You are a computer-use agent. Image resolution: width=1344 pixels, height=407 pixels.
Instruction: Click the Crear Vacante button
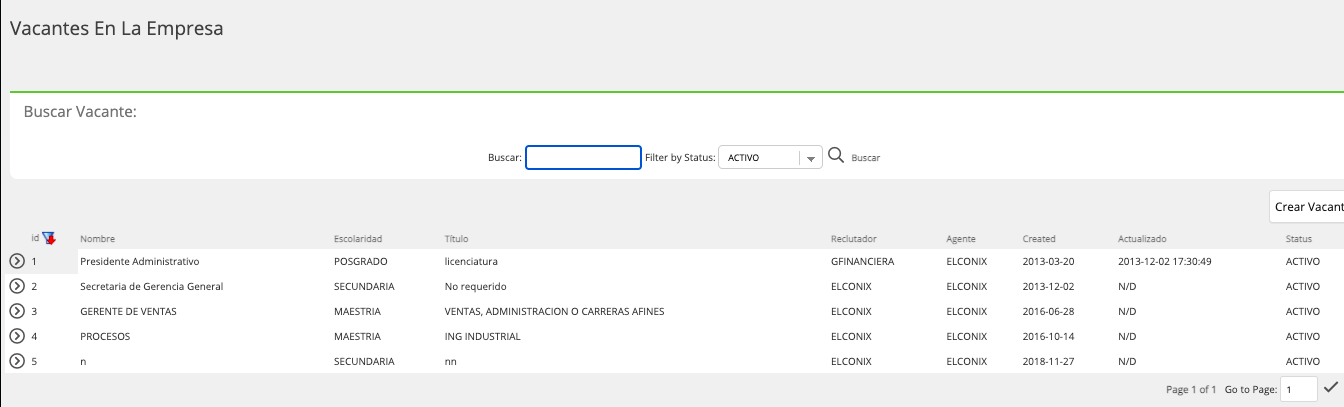(x=1307, y=207)
